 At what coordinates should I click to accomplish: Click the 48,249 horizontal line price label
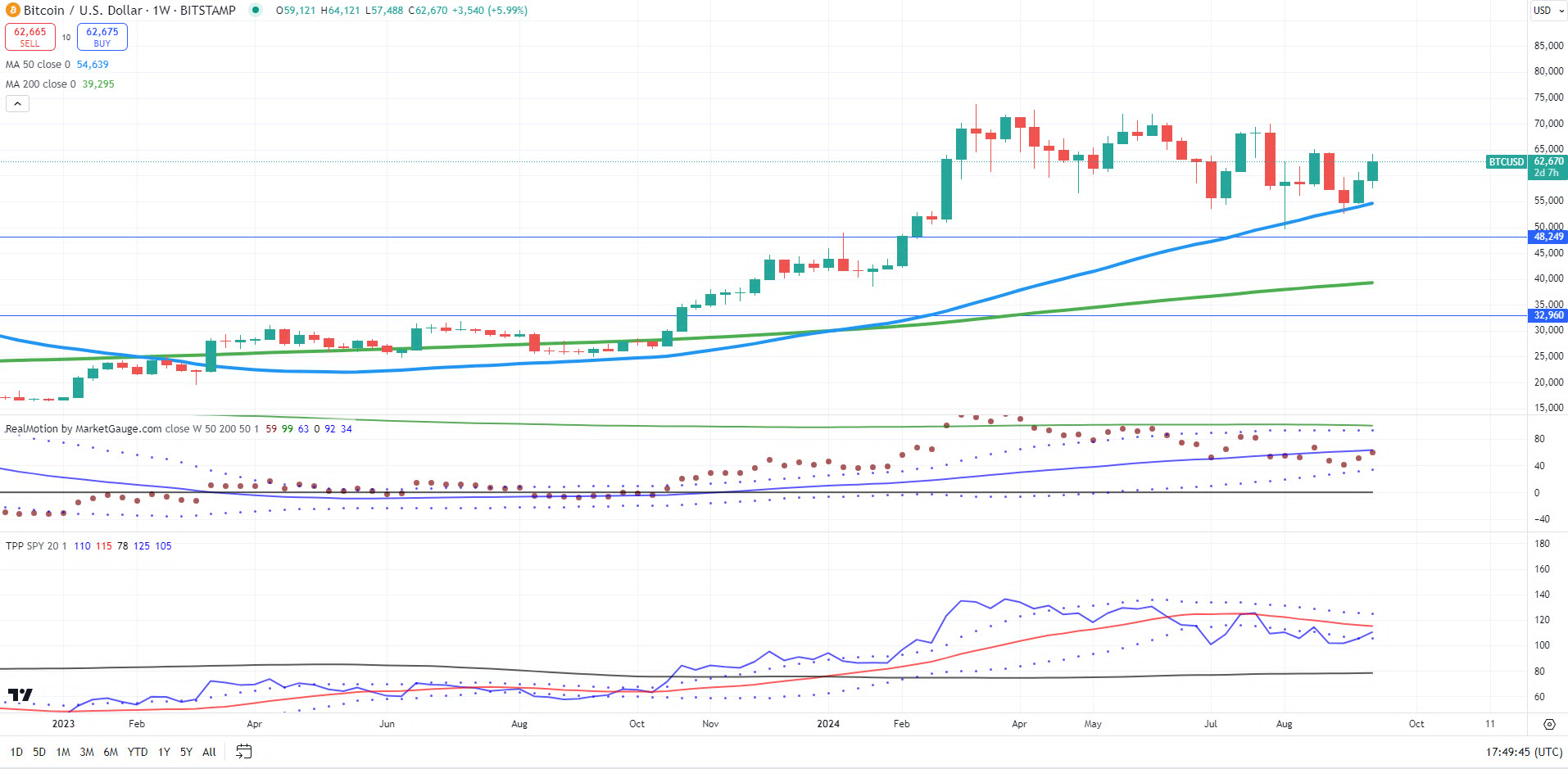pos(1548,237)
